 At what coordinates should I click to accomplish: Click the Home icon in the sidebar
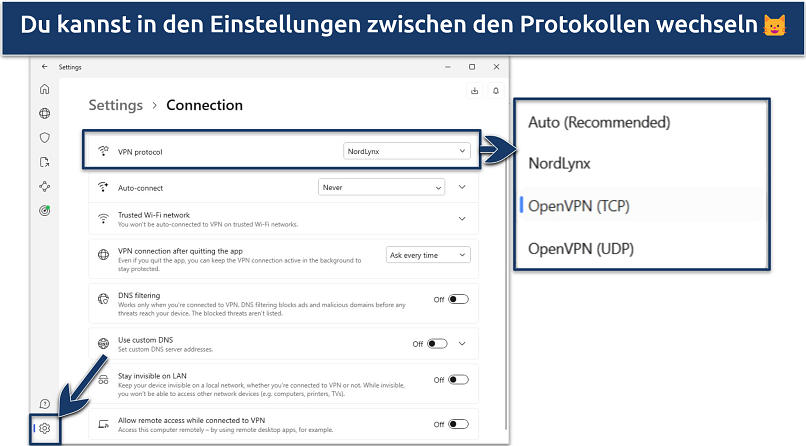(44, 89)
